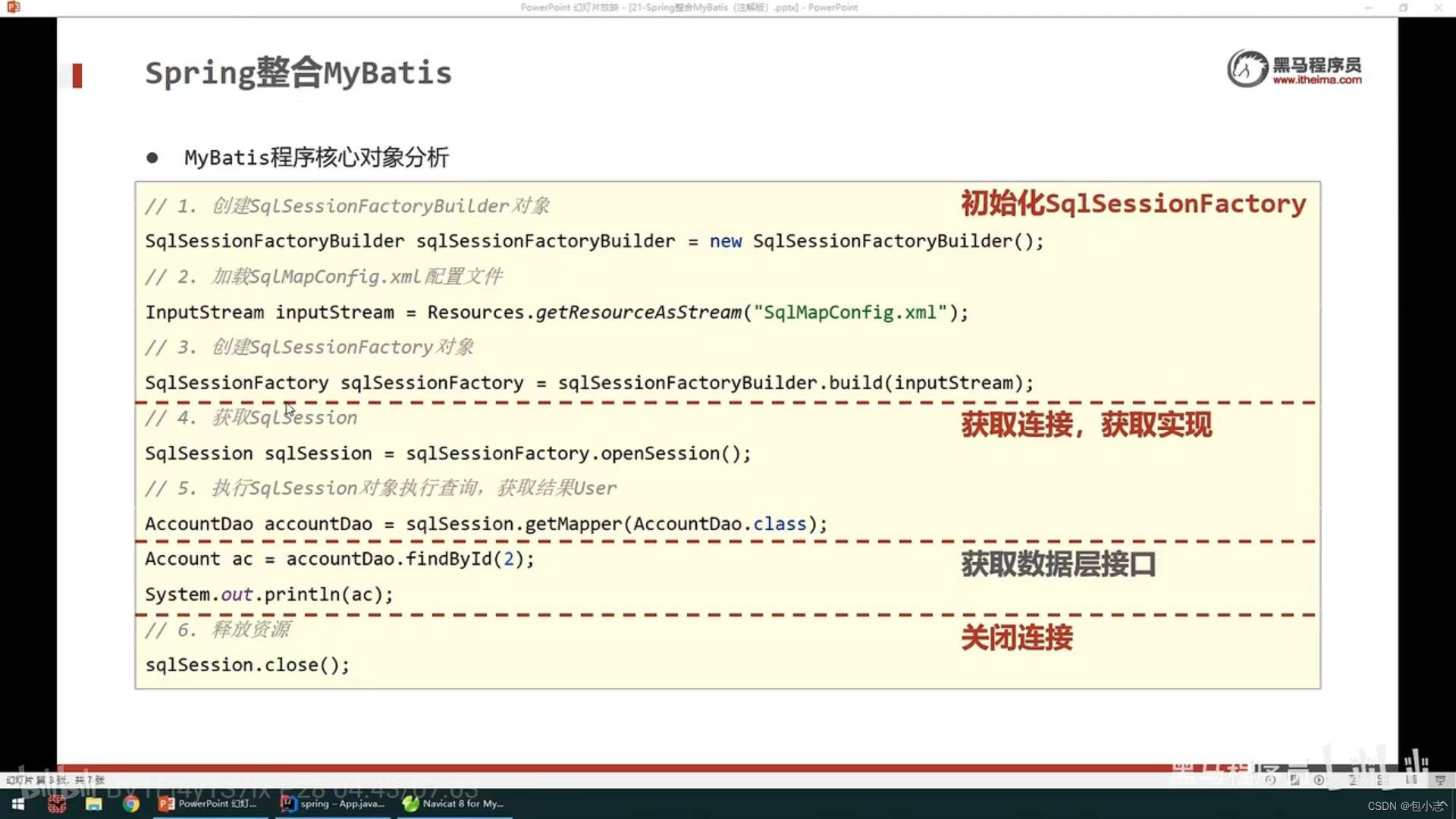Click red label '获取连接，获取实现'
The width and height of the screenshot is (1456, 819).
pos(1086,424)
